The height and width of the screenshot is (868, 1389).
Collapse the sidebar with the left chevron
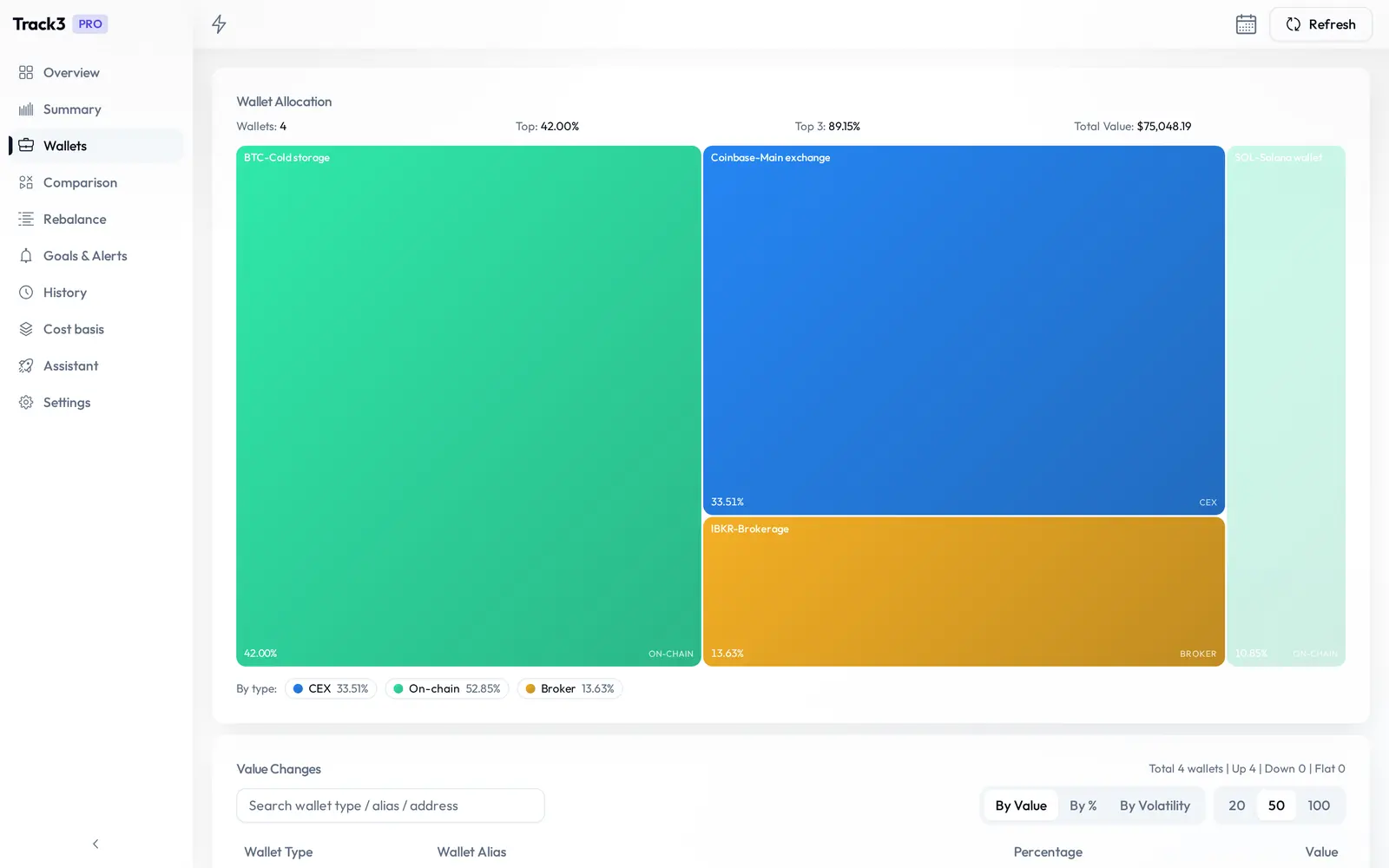(x=95, y=844)
